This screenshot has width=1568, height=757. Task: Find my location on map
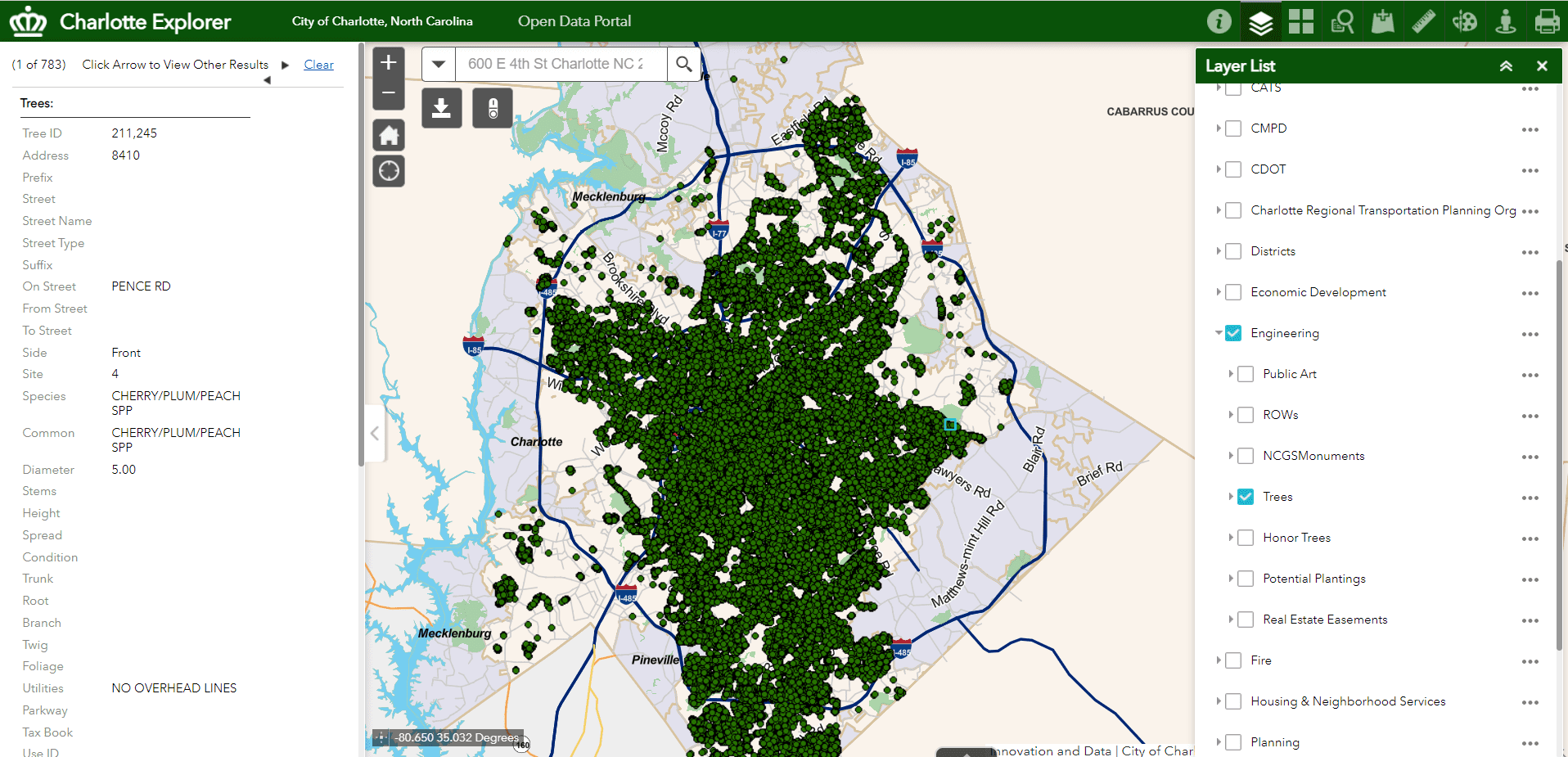(389, 171)
